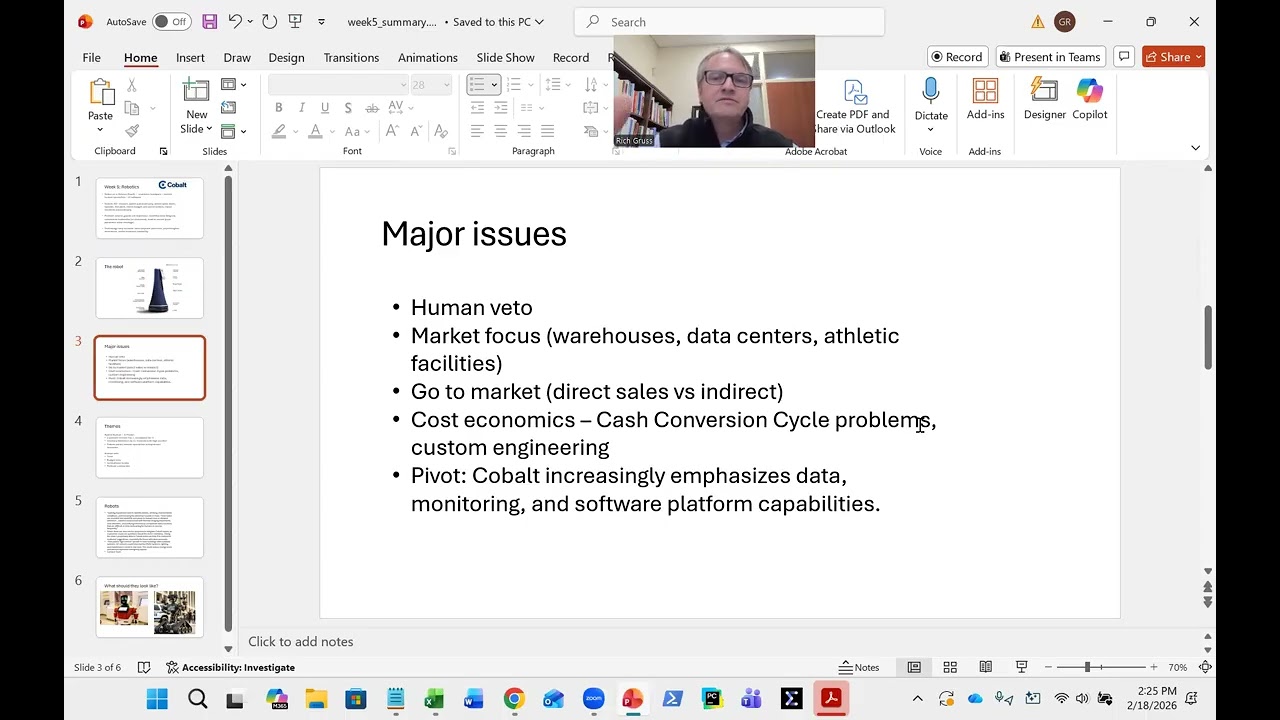Toggle Italic formatting
The width and height of the screenshot is (1280, 720).
(x=301, y=108)
